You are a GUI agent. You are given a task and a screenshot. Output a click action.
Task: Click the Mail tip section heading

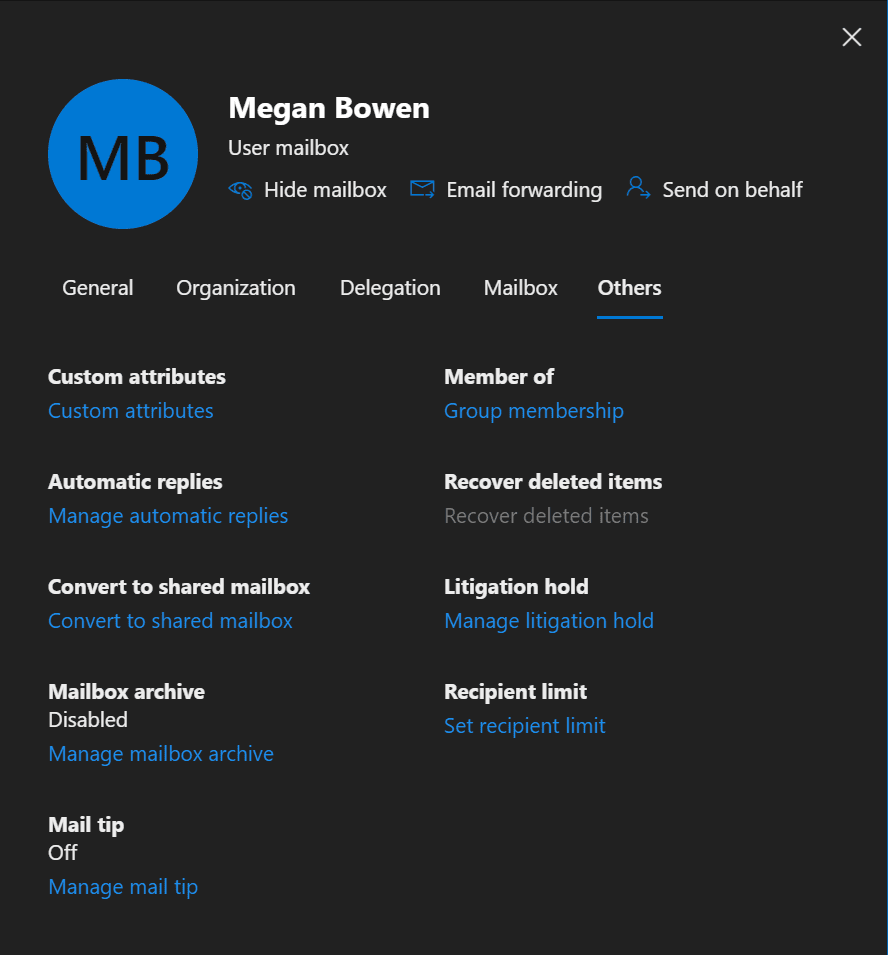[x=86, y=825]
